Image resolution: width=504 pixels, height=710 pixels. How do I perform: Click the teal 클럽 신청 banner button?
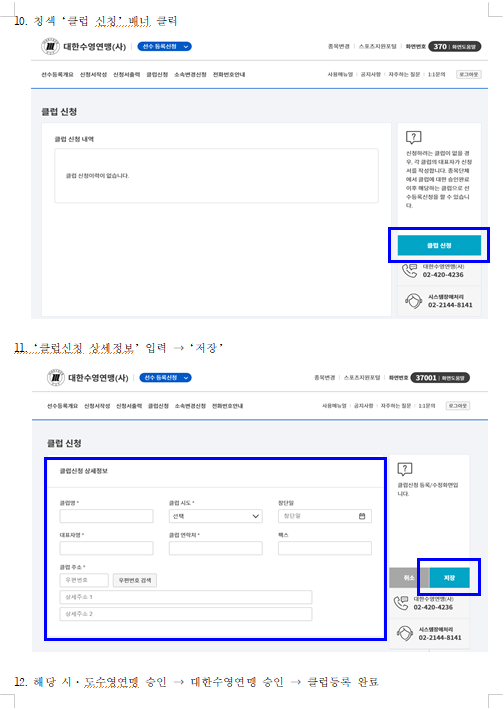[439, 245]
